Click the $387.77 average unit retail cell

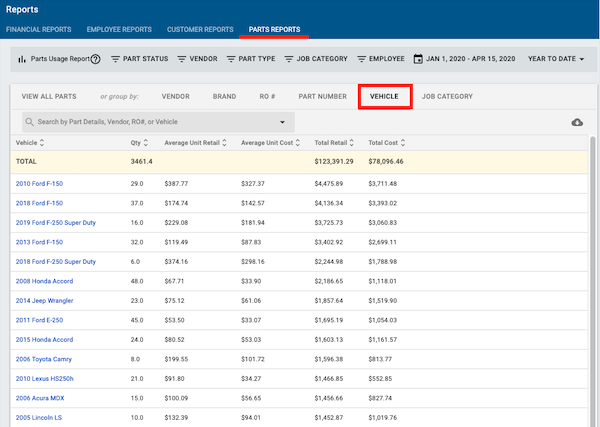tap(176, 184)
